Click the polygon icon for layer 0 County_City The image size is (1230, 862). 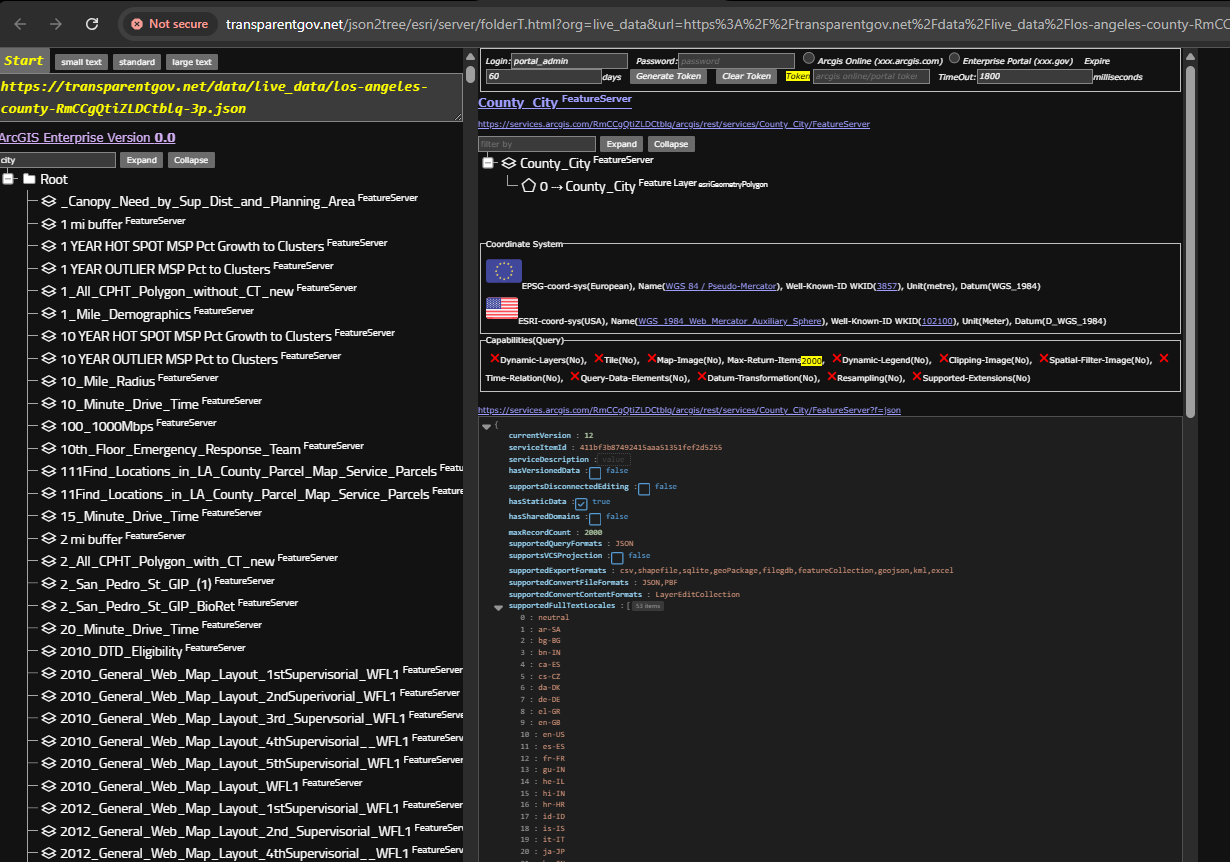coord(528,185)
